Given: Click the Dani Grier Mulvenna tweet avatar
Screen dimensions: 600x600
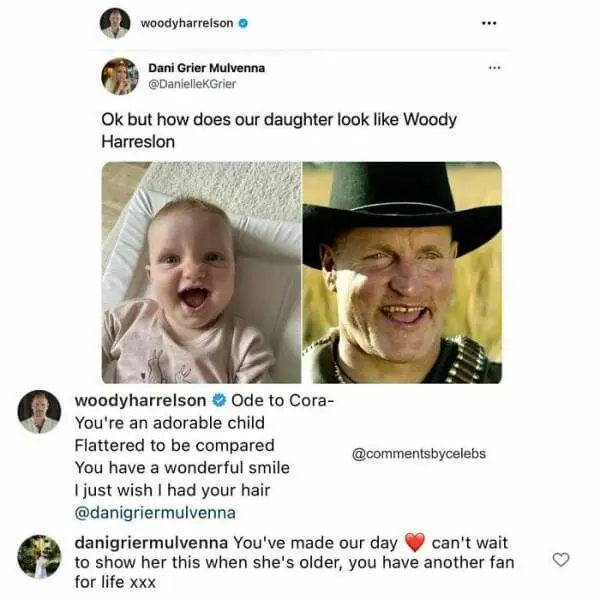Looking at the screenshot, I should click(120, 77).
